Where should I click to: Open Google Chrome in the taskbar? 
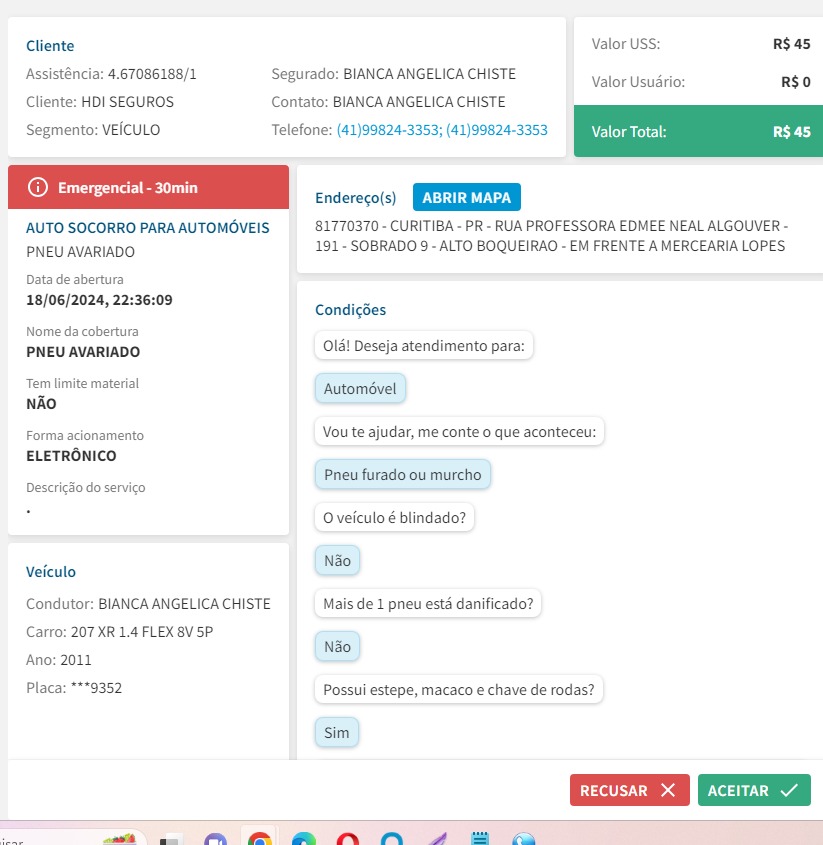260,839
